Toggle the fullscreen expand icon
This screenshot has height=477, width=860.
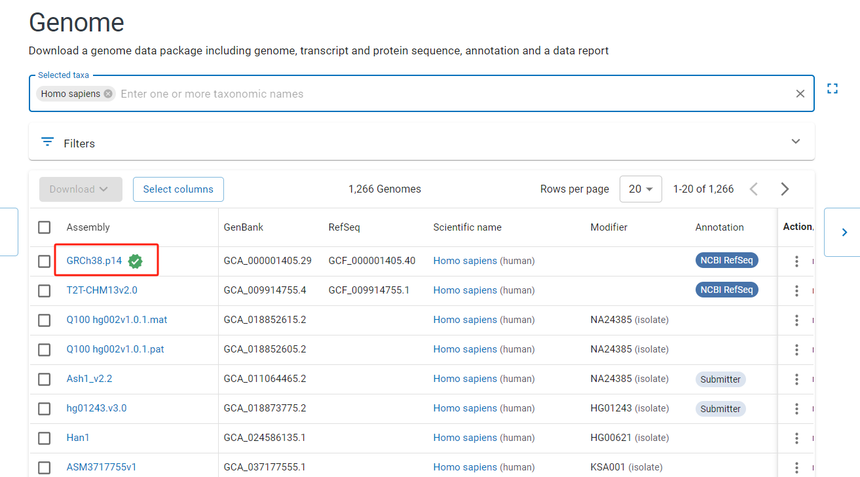pos(832,88)
